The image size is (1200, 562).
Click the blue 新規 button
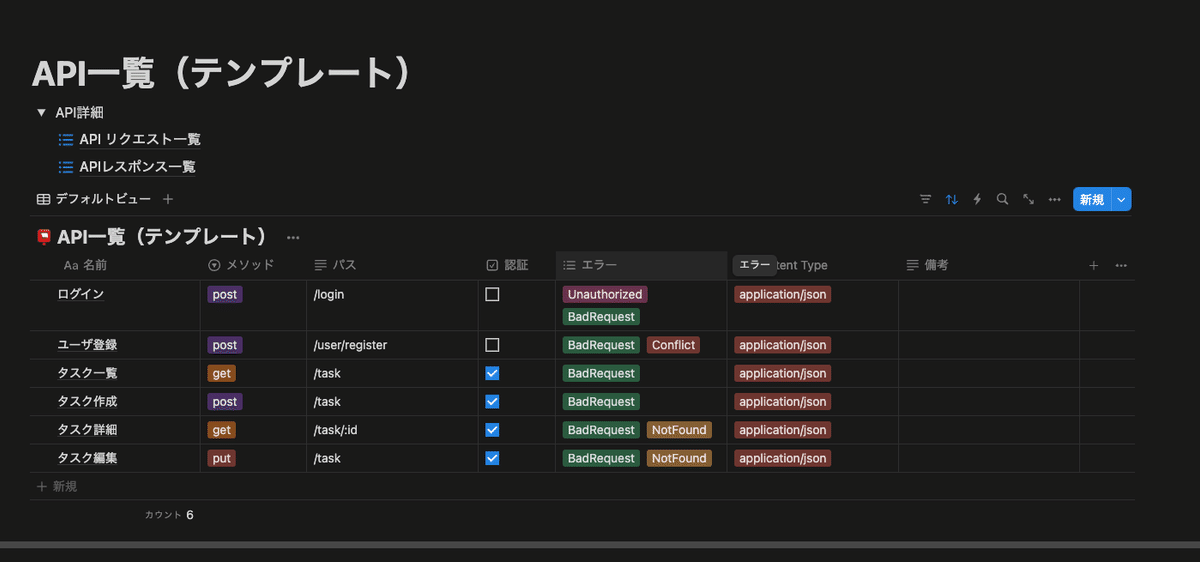click(1091, 199)
